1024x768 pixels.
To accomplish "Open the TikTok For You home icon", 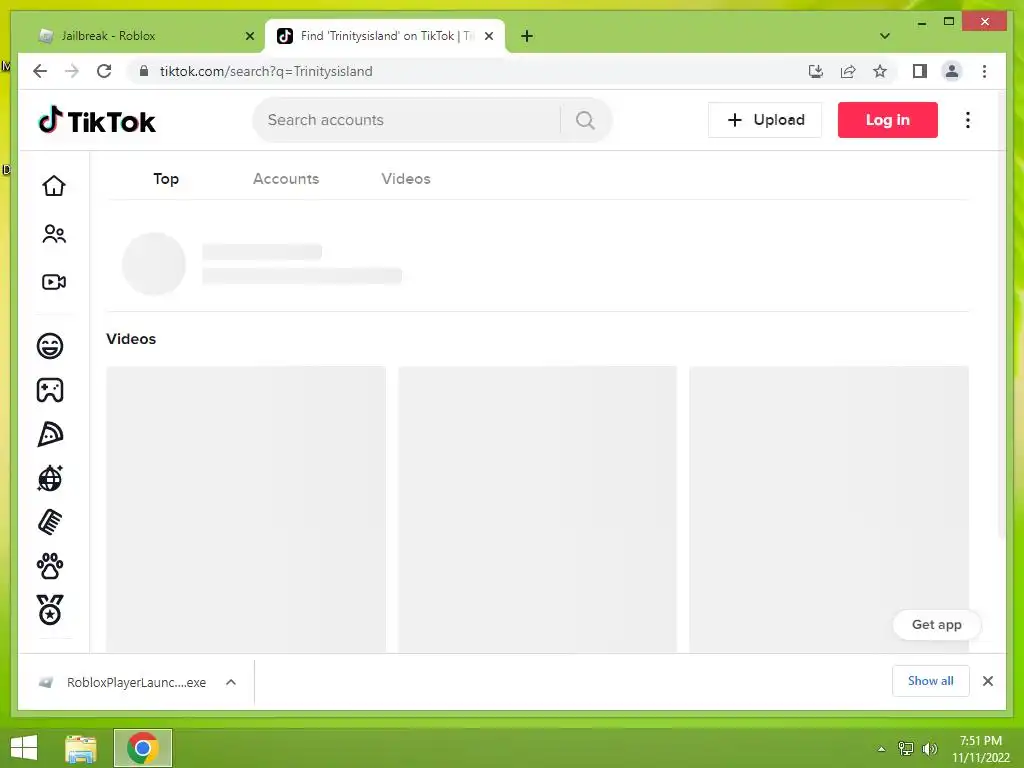I will 54,186.
